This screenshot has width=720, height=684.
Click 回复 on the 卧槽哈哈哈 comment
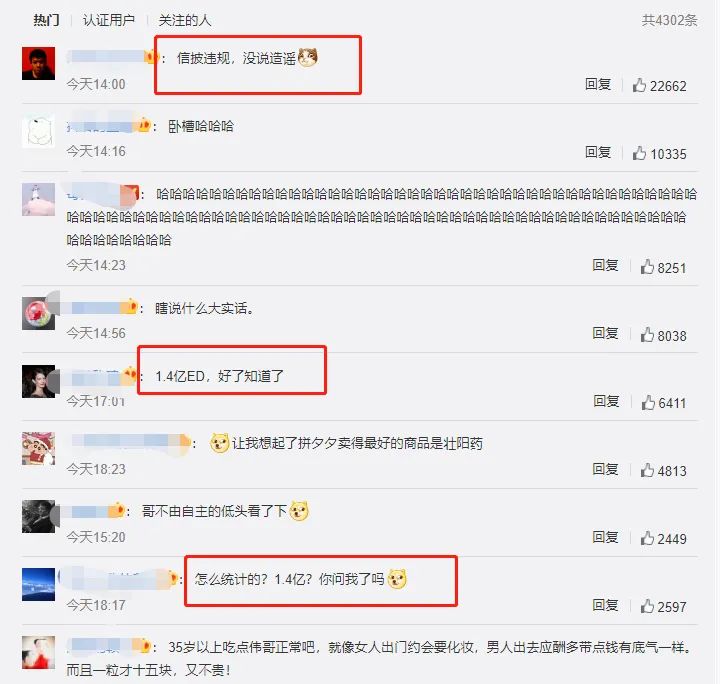(x=598, y=152)
